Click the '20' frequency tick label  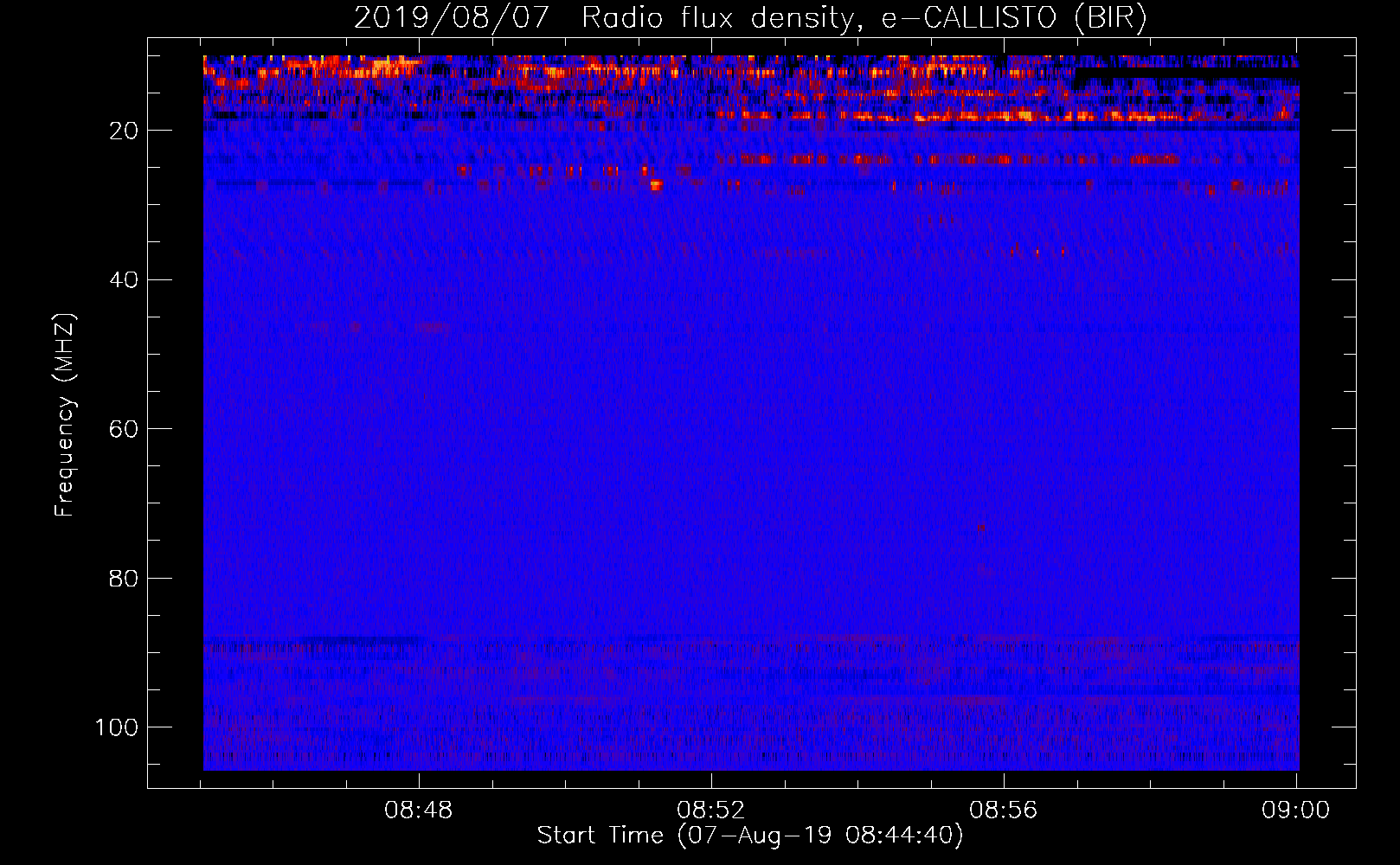click(125, 131)
